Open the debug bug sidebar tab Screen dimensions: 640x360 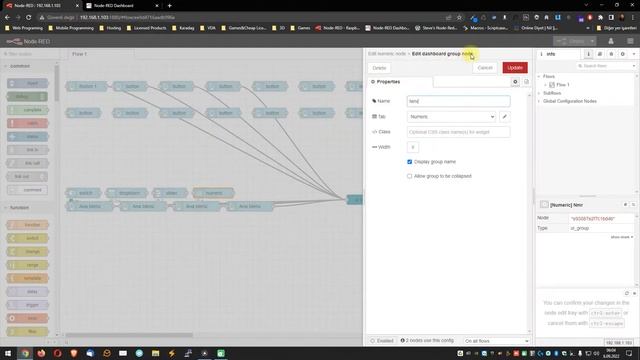click(x=611, y=54)
